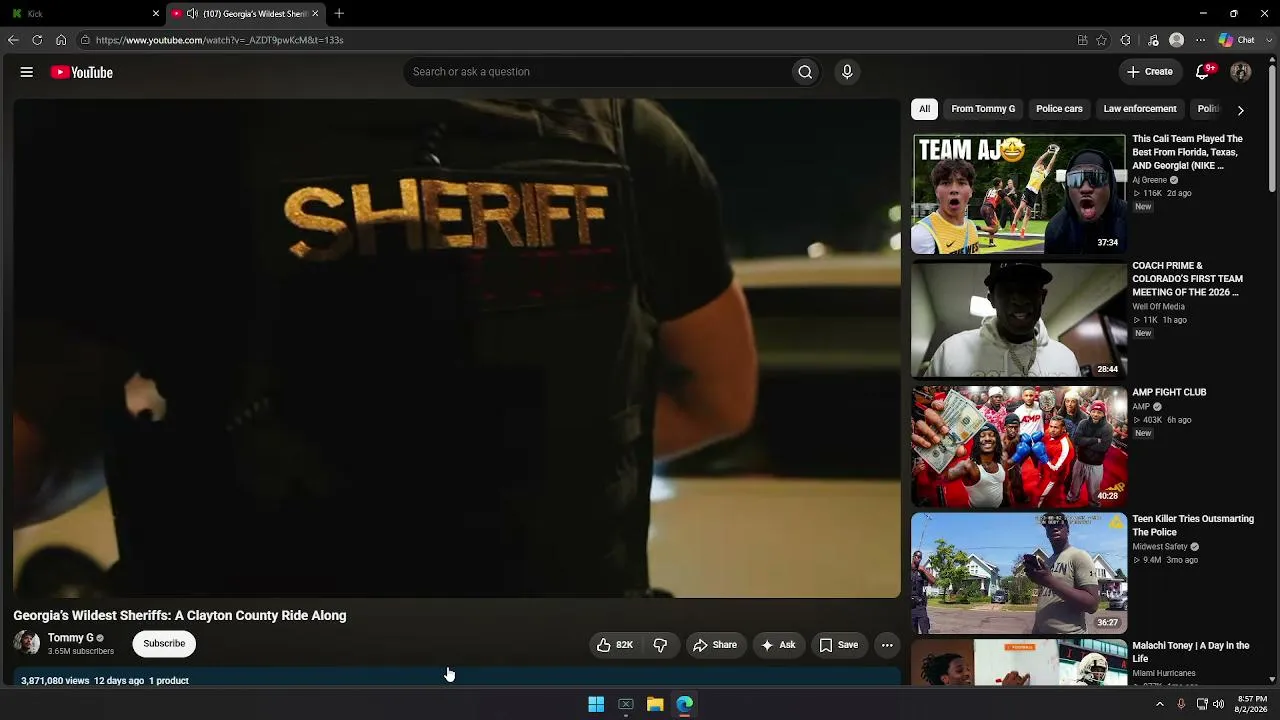The image size is (1280, 720).
Task: Save video to a playlist
Action: coord(839,645)
